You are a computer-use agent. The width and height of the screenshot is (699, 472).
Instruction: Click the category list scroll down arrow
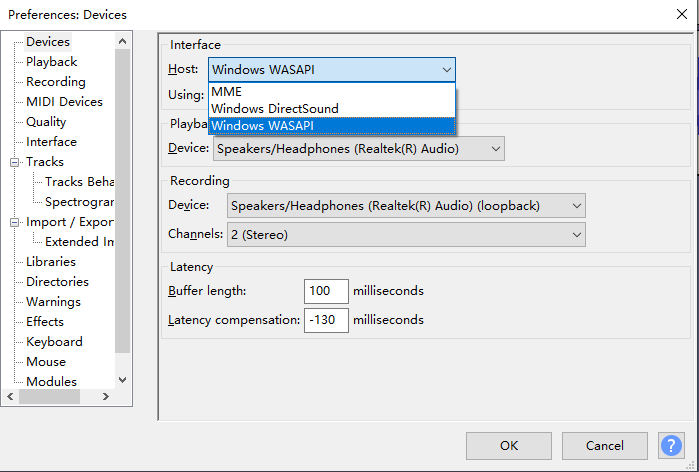tap(123, 380)
